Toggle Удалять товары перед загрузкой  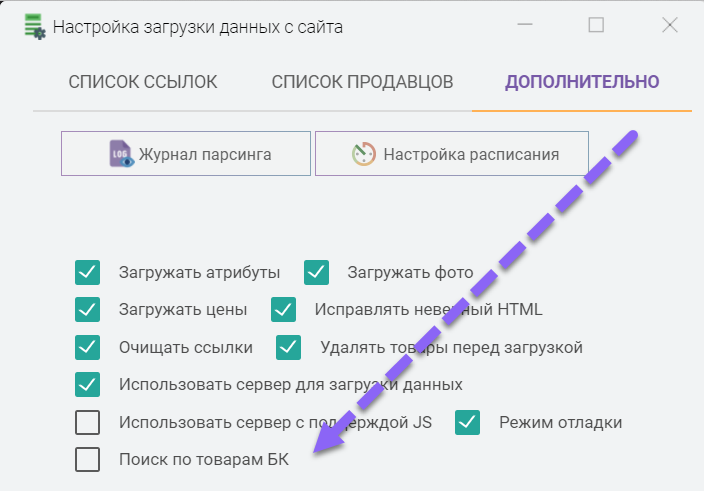coord(289,348)
